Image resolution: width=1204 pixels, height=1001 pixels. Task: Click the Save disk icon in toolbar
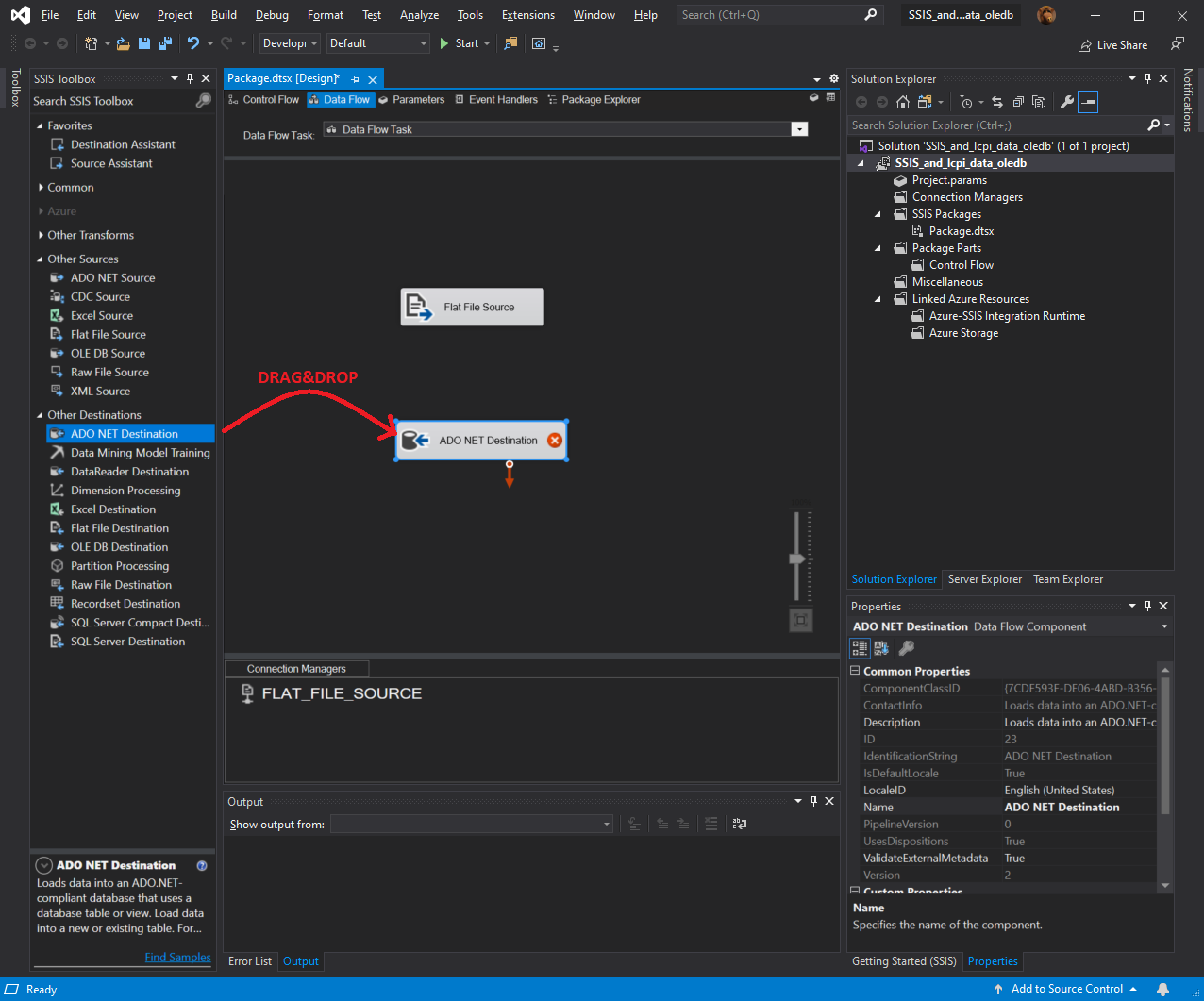(144, 43)
